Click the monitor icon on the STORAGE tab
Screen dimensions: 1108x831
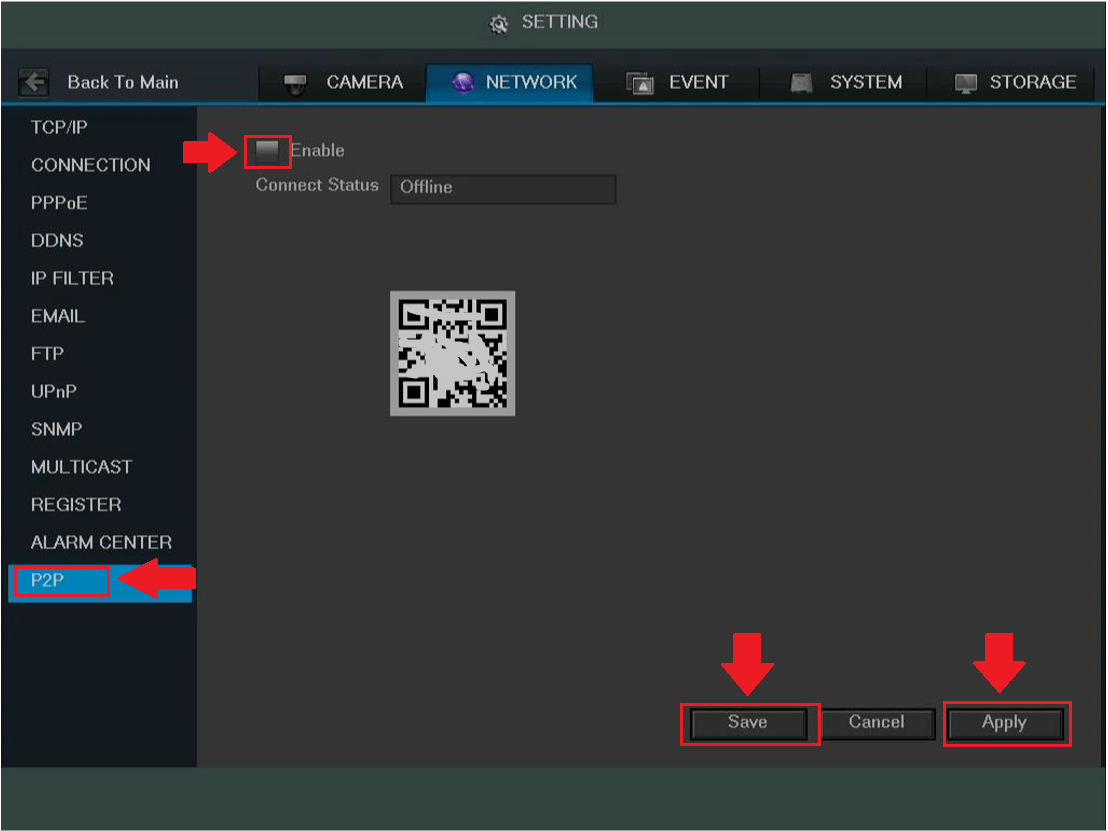click(966, 82)
